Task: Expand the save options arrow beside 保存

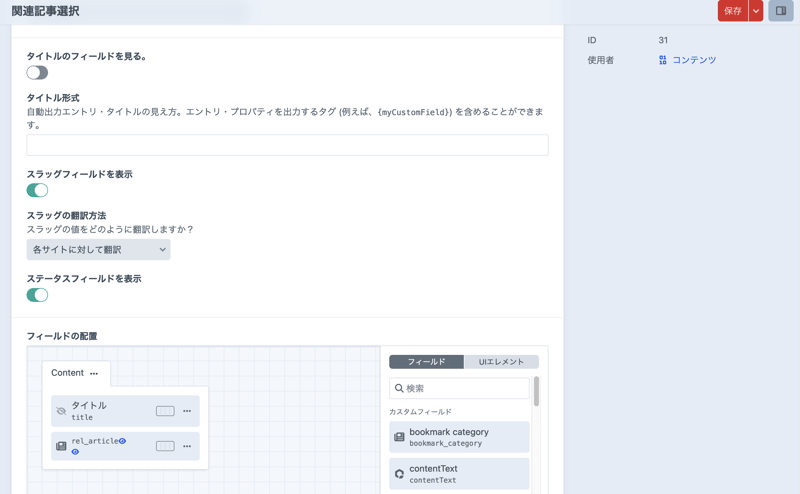Action: (756, 11)
